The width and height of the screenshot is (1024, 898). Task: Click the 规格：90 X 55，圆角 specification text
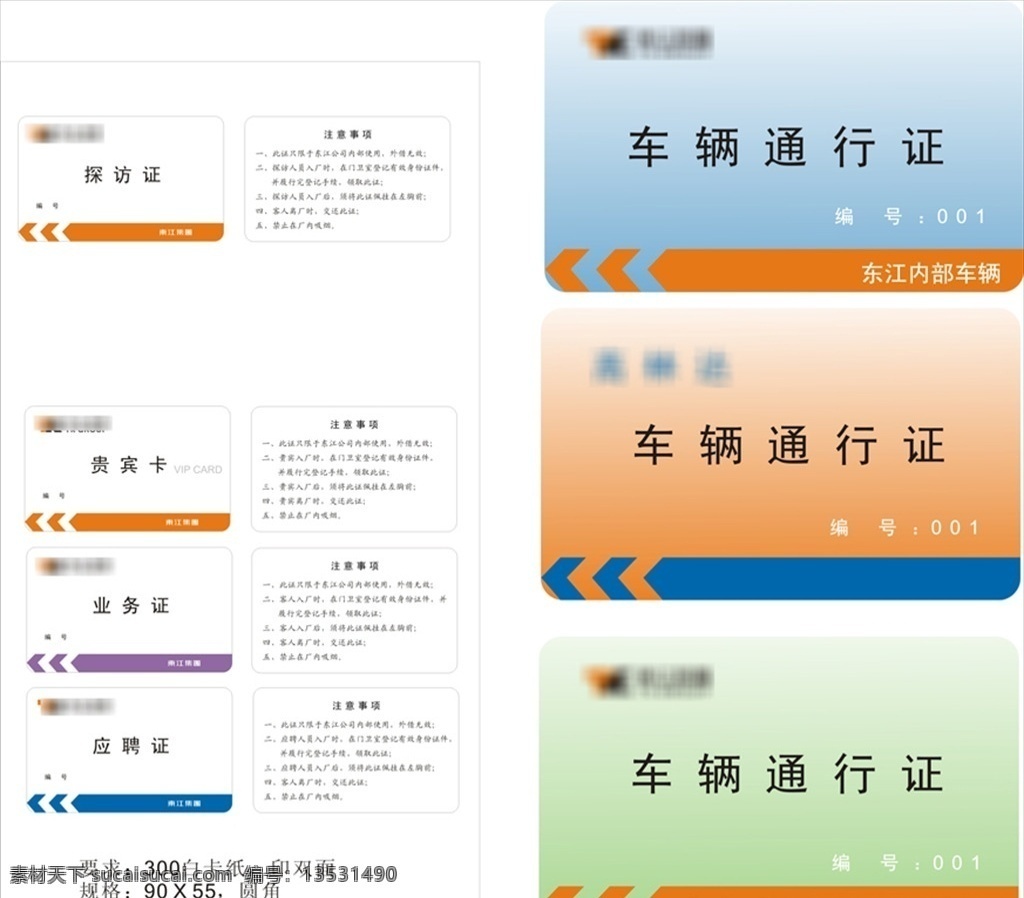180,890
